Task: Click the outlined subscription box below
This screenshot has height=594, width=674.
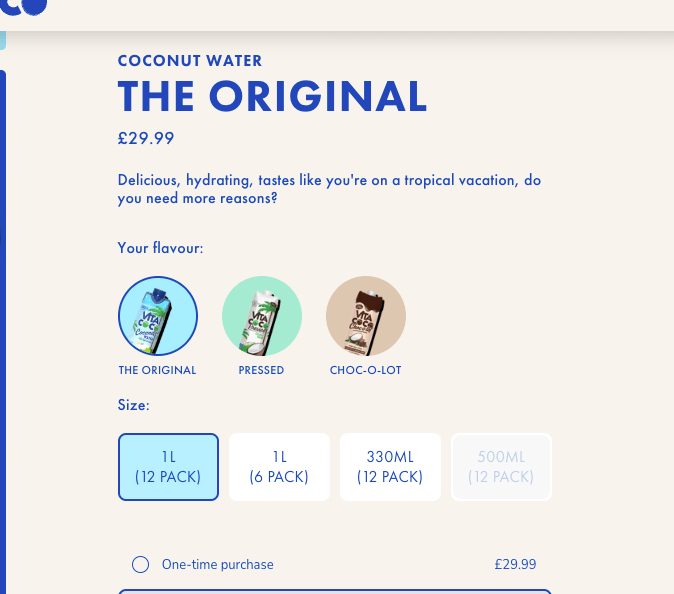Action: point(334,591)
